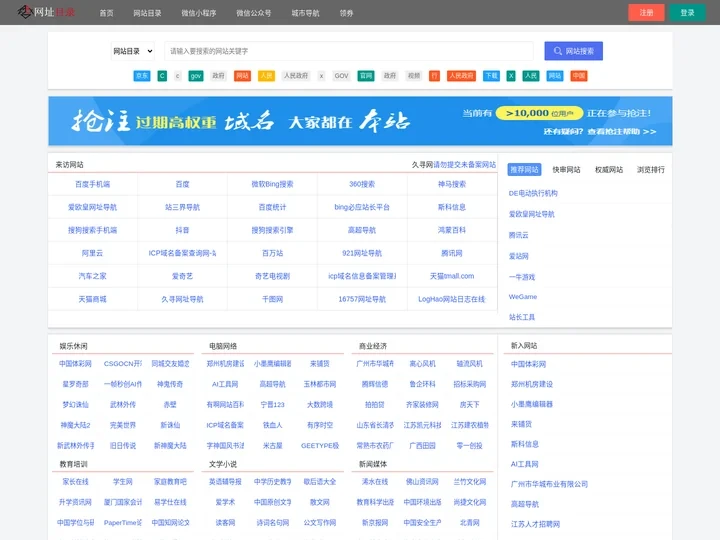This screenshot has height=540, width=720.
Task: Open the 360搜索 link
Action: (x=362, y=184)
